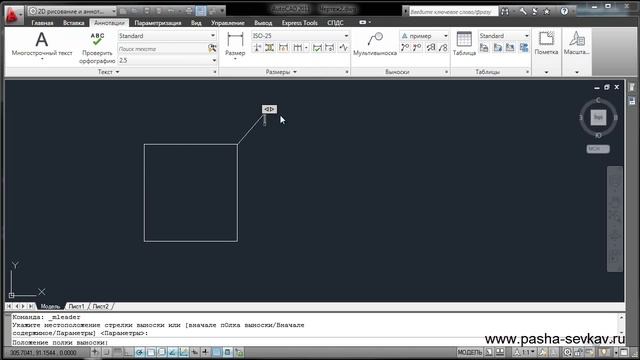Viewport: 640px width, 360px height.
Task: Click the Remove Leader icon
Action: pyautogui.click(x=417, y=48)
